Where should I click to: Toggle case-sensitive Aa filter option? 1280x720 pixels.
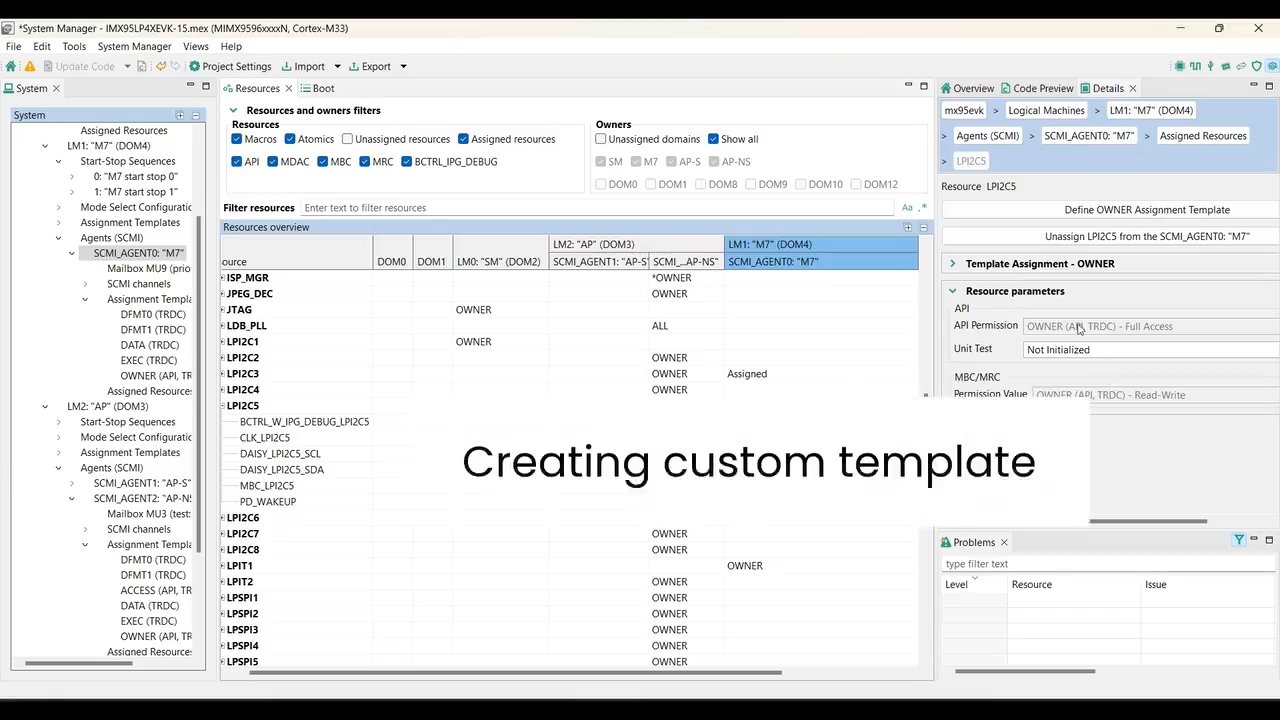[907, 208]
